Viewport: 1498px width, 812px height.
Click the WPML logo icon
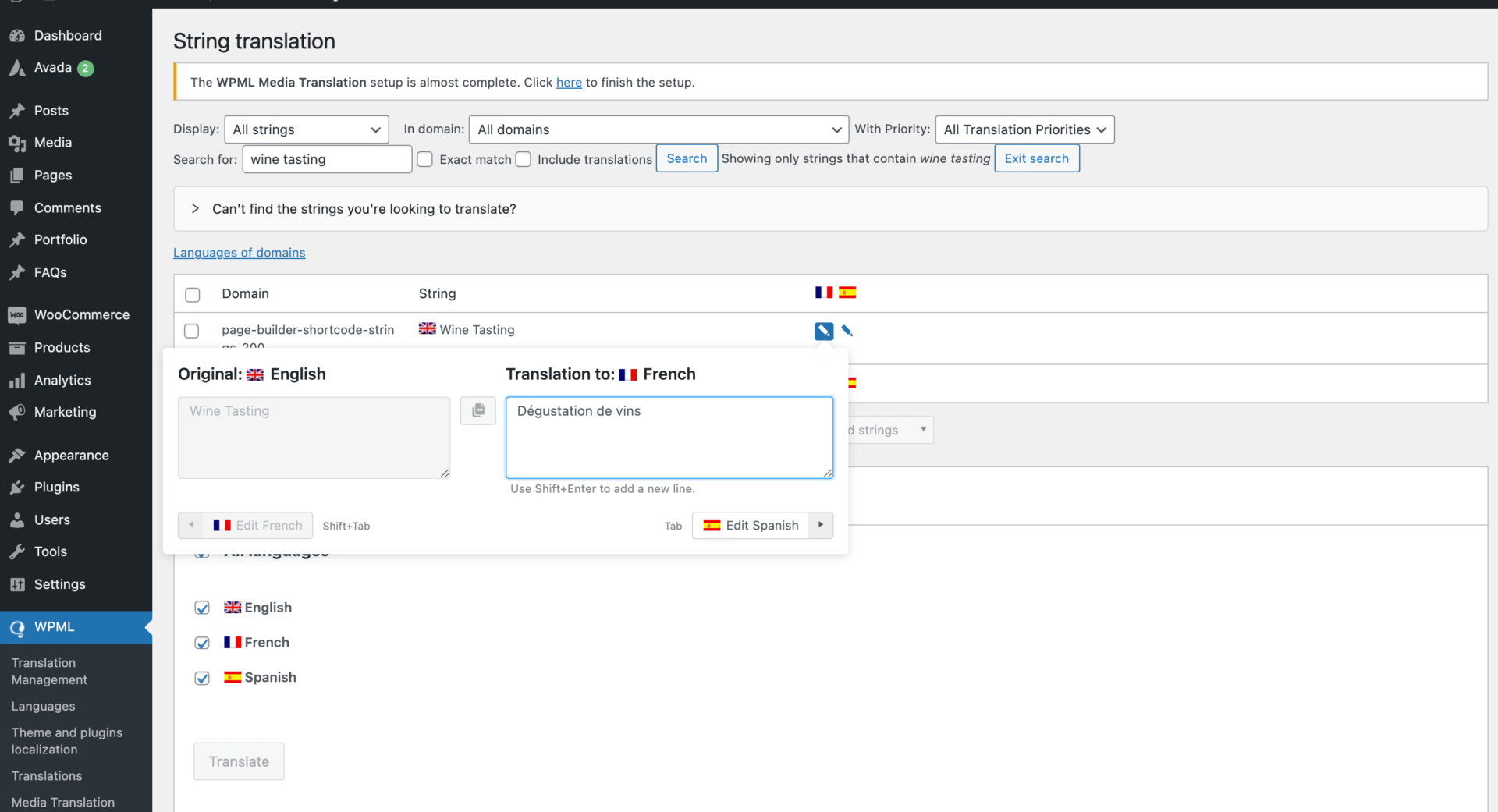click(x=17, y=628)
